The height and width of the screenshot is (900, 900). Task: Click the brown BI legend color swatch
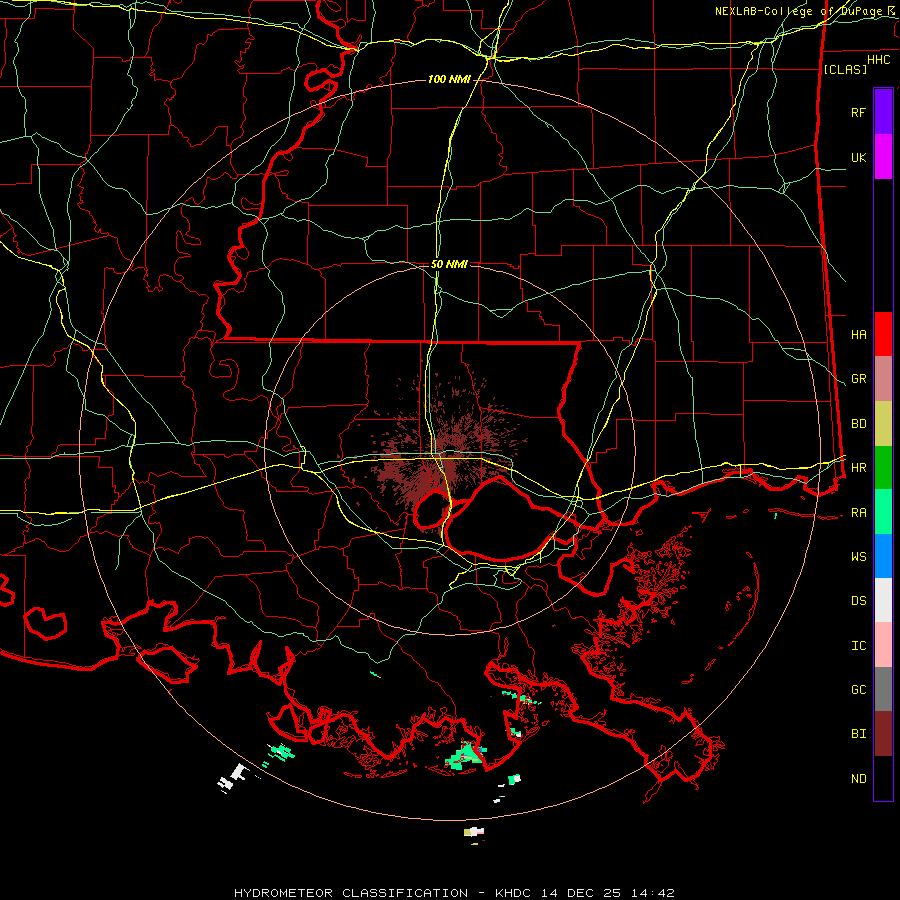coord(883,734)
